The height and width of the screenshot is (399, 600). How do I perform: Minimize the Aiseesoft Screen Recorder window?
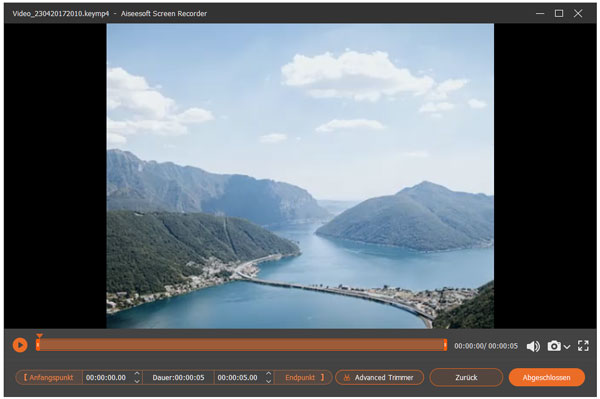click(540, 14)
